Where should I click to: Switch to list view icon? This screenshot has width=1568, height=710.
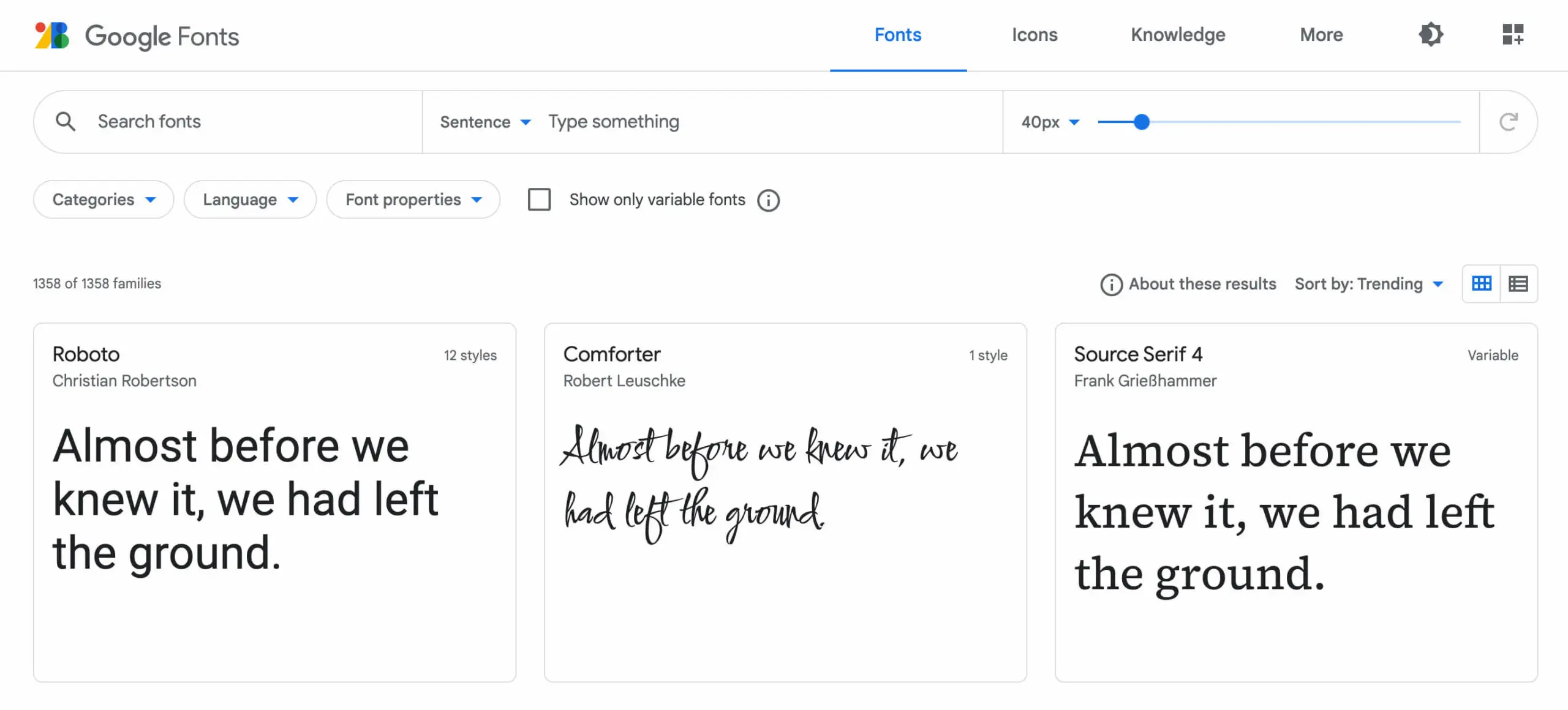pos(1518,283)
